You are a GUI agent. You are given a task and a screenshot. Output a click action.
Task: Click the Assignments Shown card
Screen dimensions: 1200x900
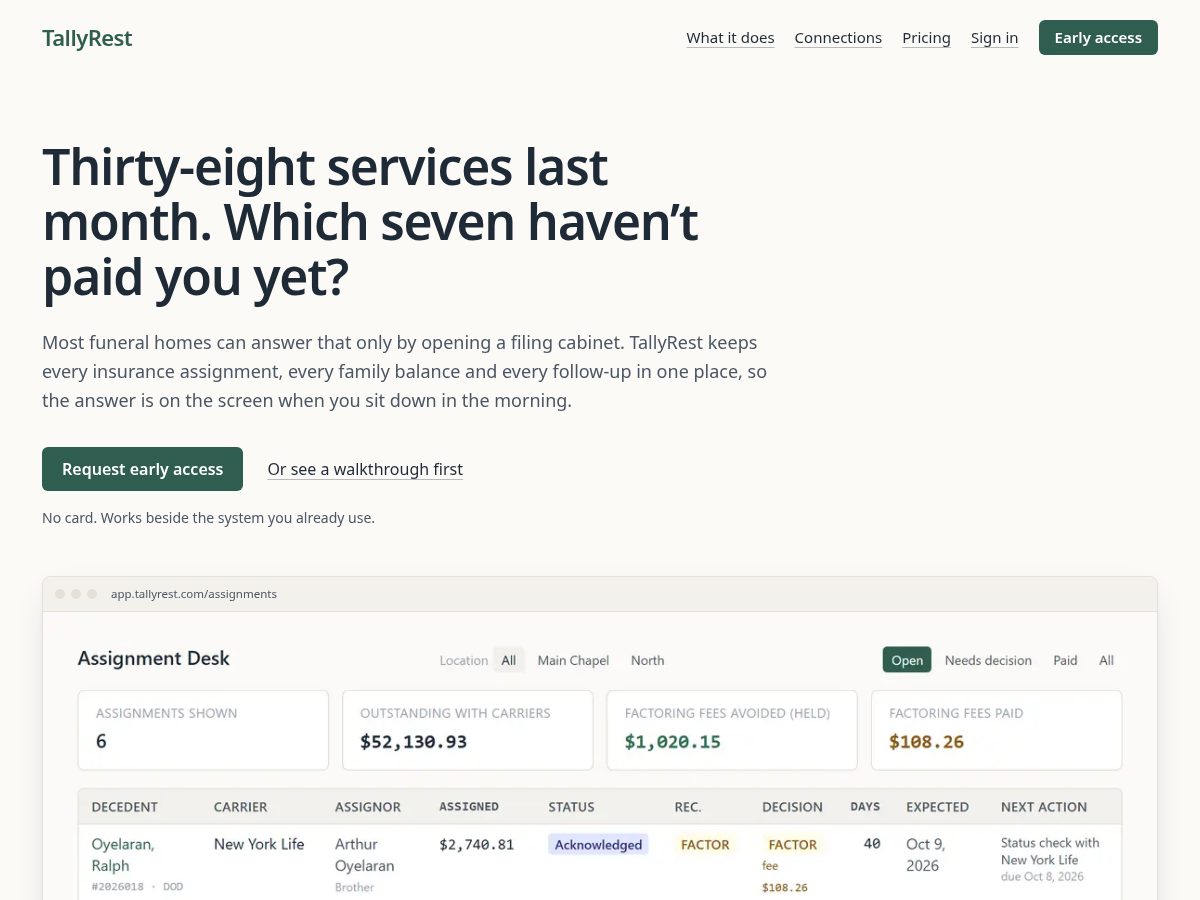click(203, 730)
